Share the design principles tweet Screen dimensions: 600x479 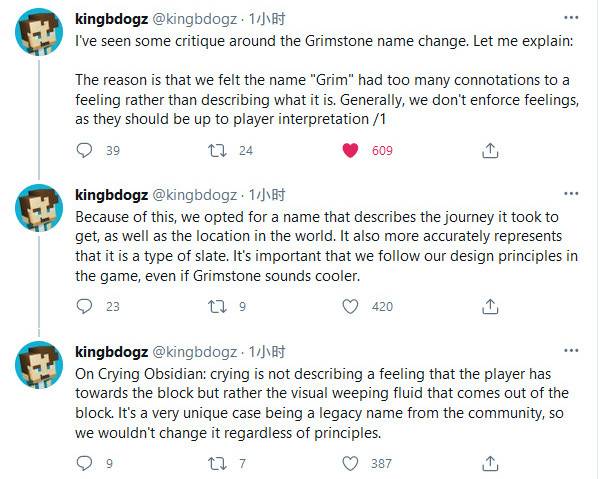pyautogui.click(x=489, y=307)
